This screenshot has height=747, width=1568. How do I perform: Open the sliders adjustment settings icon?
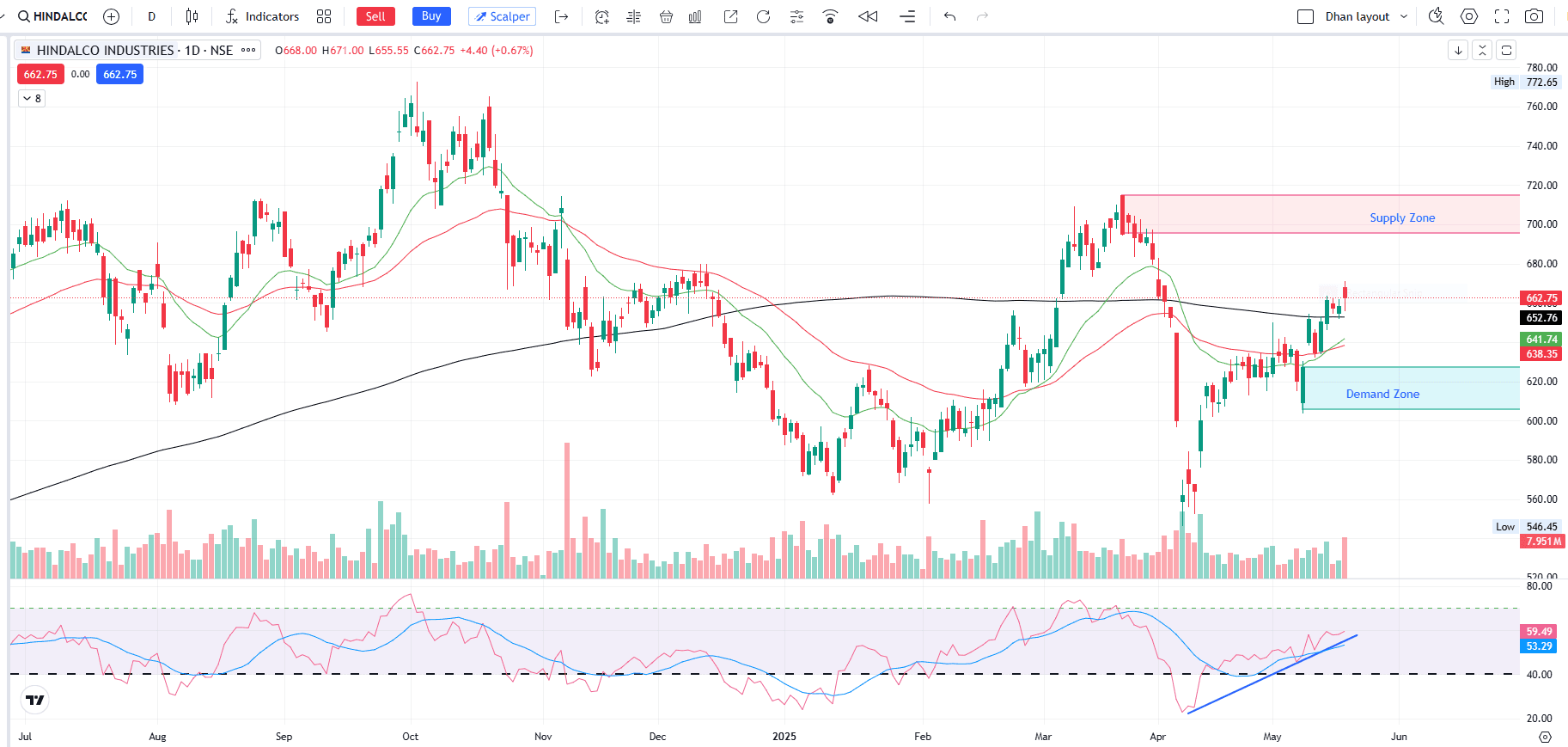(x=797, y=16)
